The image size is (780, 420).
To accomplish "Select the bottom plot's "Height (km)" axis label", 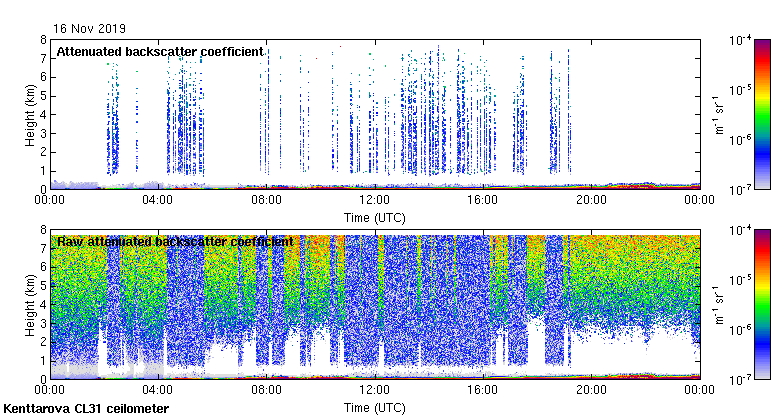I will click(32, 304).
